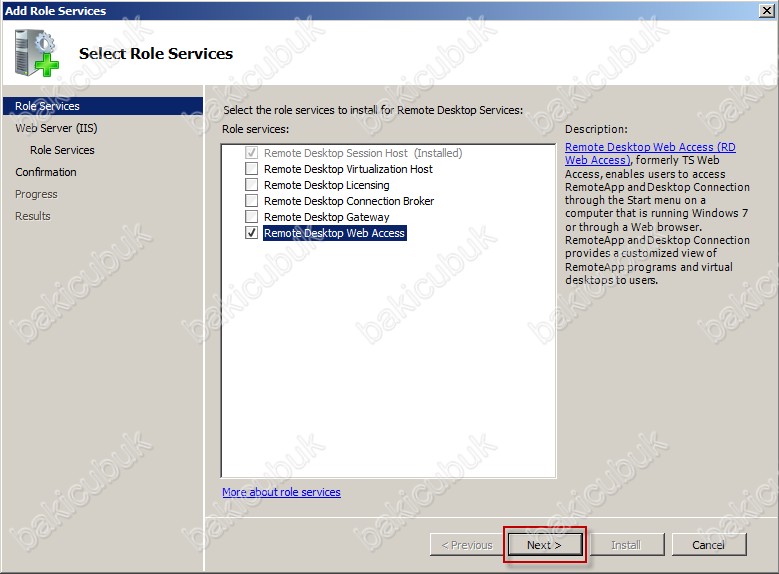Open Remote Desktop Web Access description link
The image size is (779, 574).
650,153
